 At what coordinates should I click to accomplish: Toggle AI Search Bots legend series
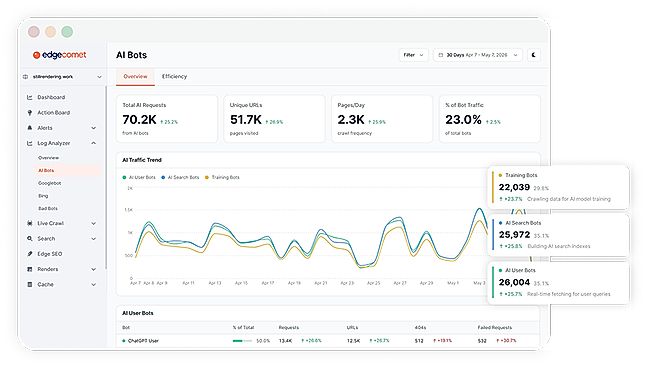tap(180, 177)
